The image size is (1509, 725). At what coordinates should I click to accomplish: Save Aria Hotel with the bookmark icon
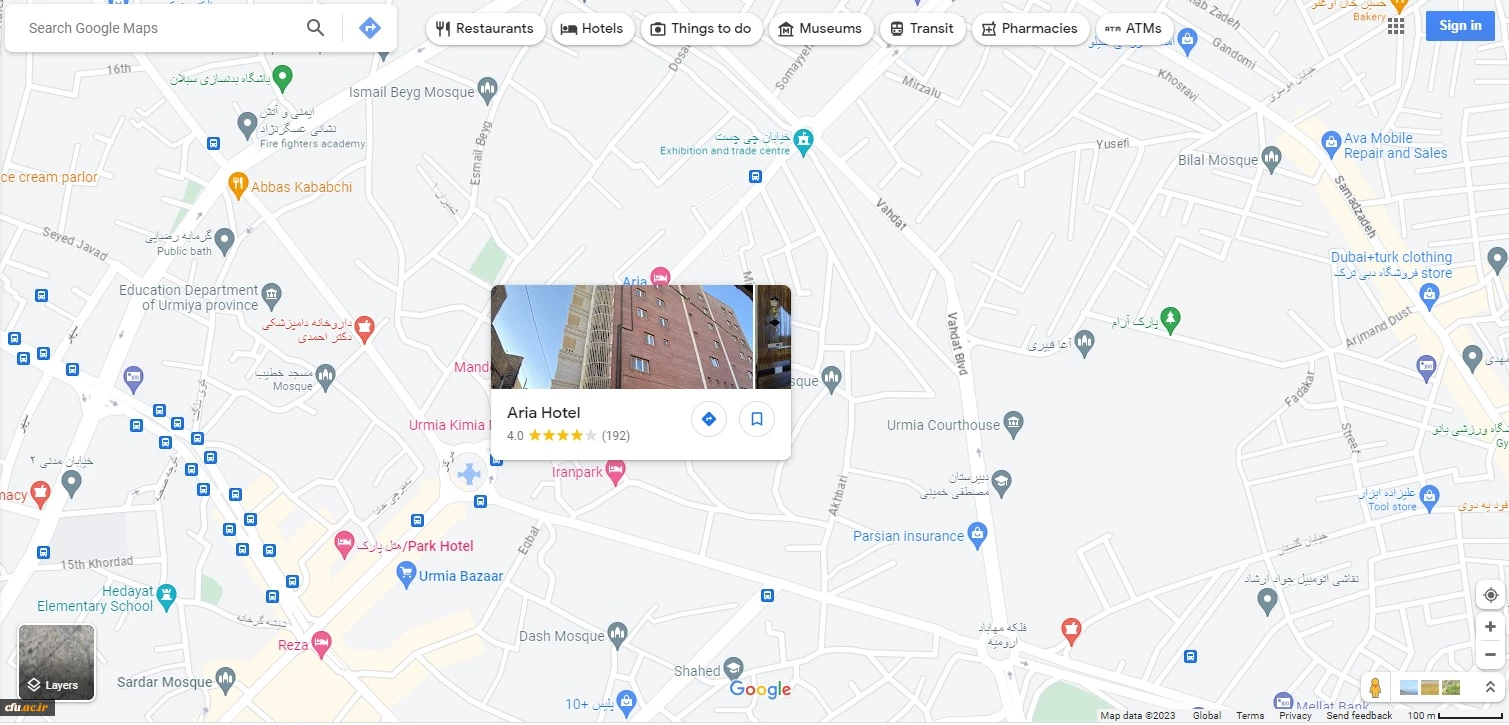tap(757, 419)
